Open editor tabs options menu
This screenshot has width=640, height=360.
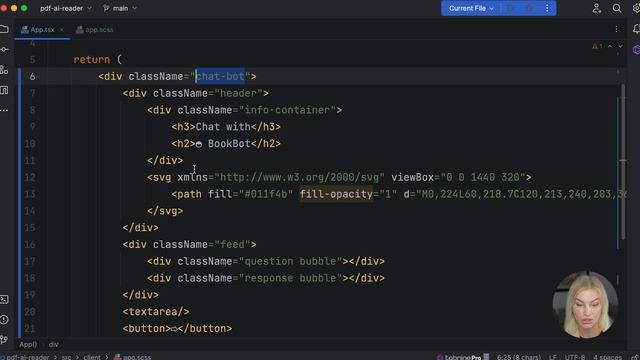616,29
